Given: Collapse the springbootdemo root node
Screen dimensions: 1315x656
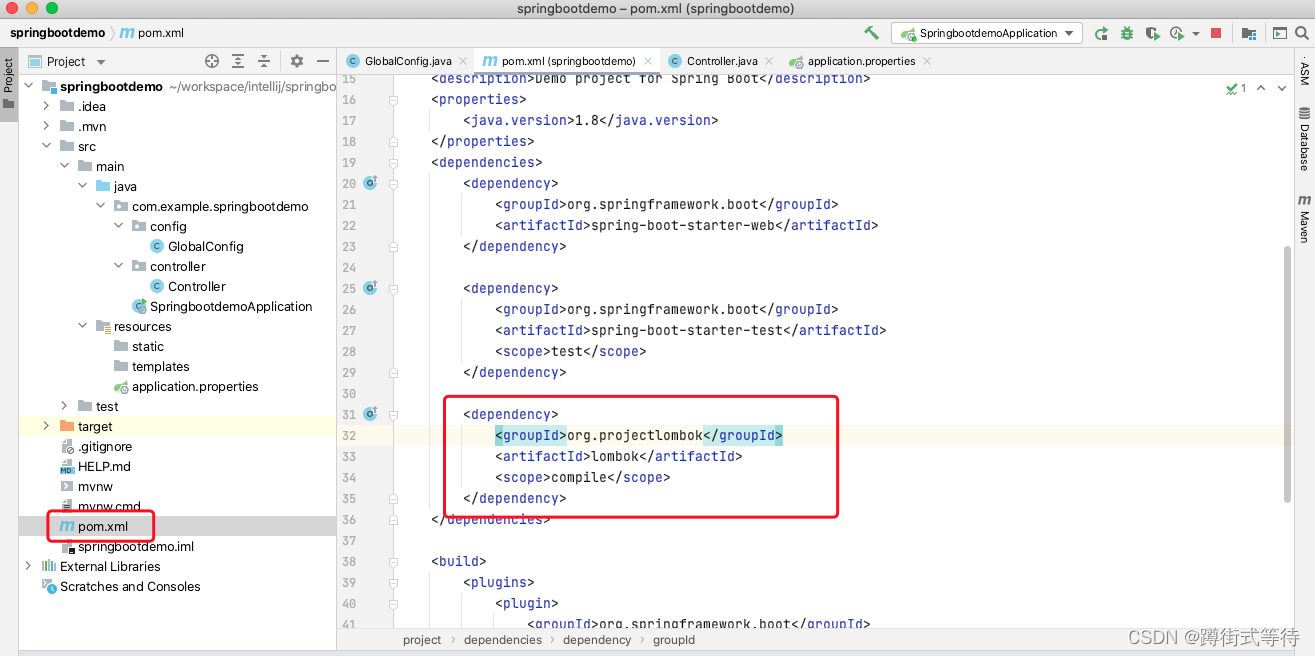Looking at the screenshot, I should [28, 86].
